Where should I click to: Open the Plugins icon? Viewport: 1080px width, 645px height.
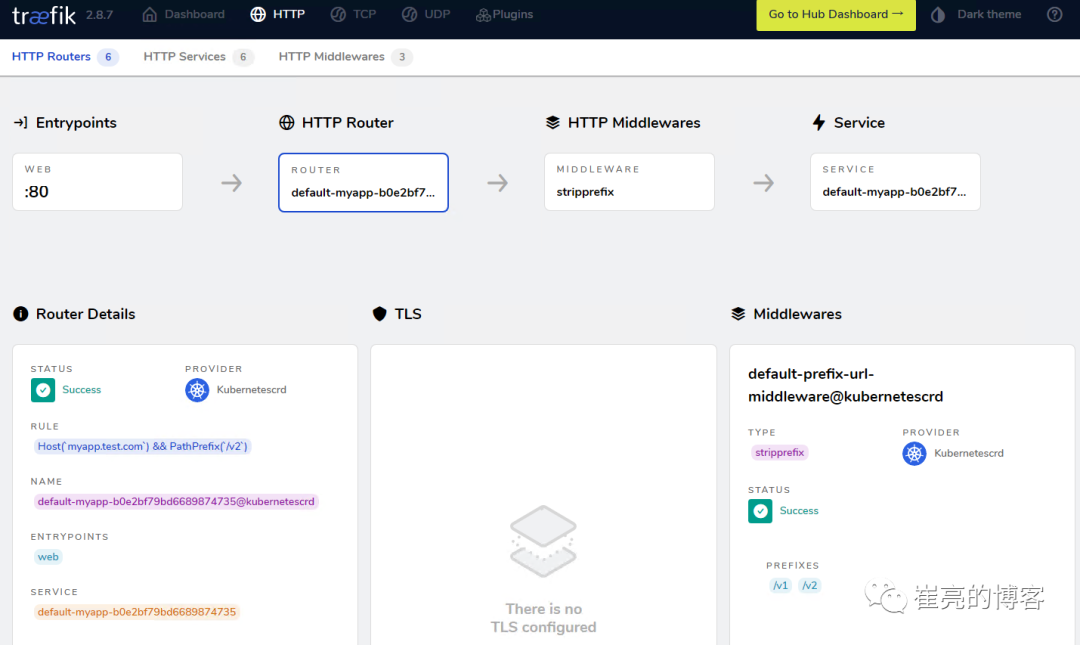[483, 14]
